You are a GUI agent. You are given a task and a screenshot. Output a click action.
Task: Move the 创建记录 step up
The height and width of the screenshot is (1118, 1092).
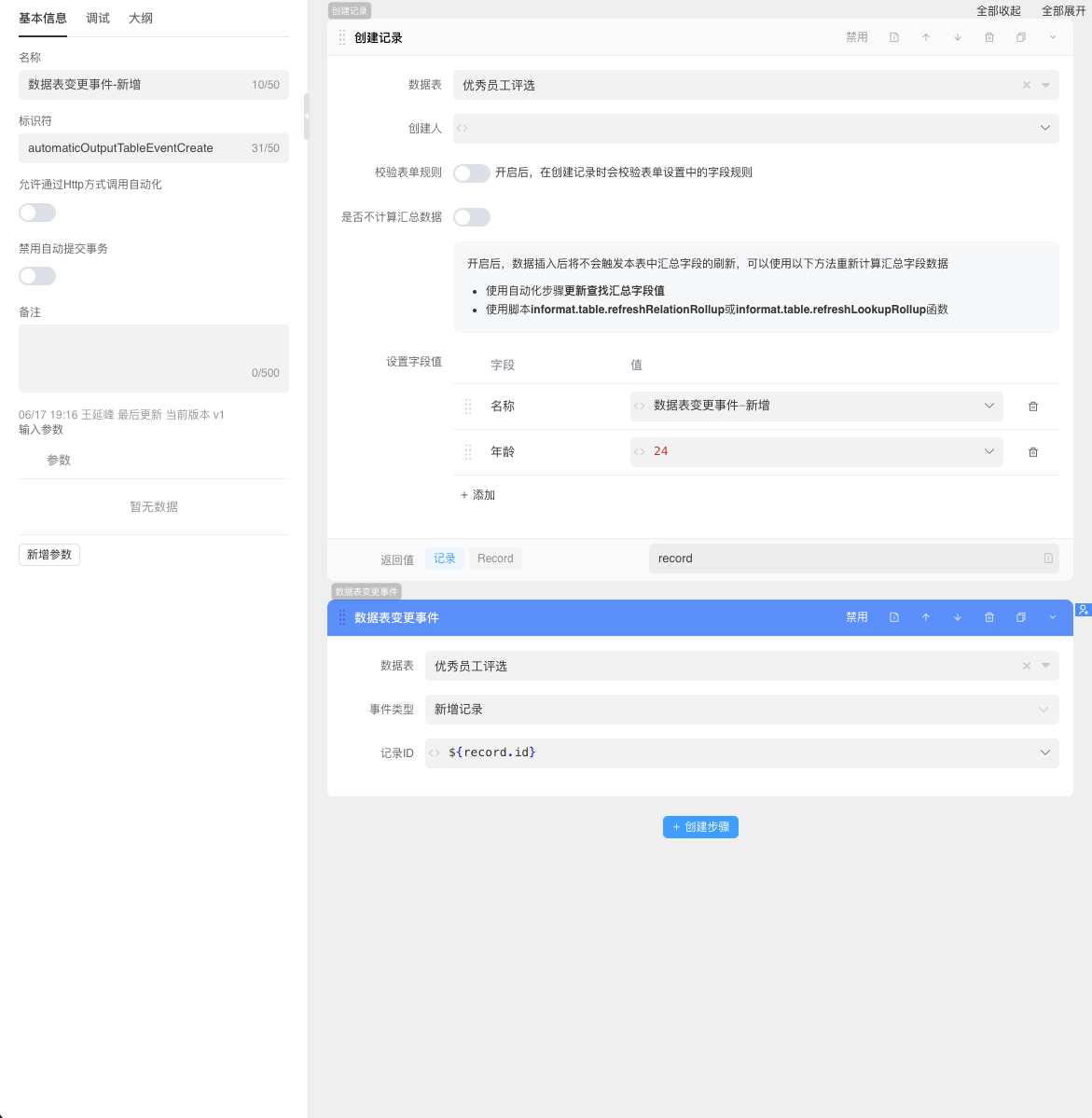point(926,37)
